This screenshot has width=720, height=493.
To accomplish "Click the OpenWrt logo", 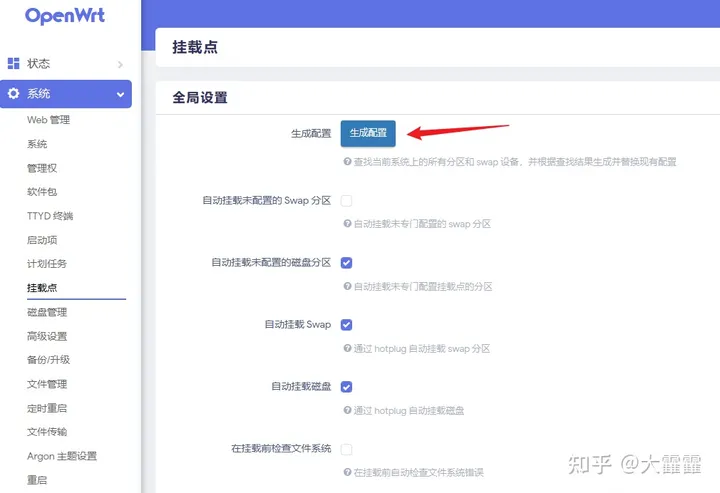I will click(x=65, y=17).
